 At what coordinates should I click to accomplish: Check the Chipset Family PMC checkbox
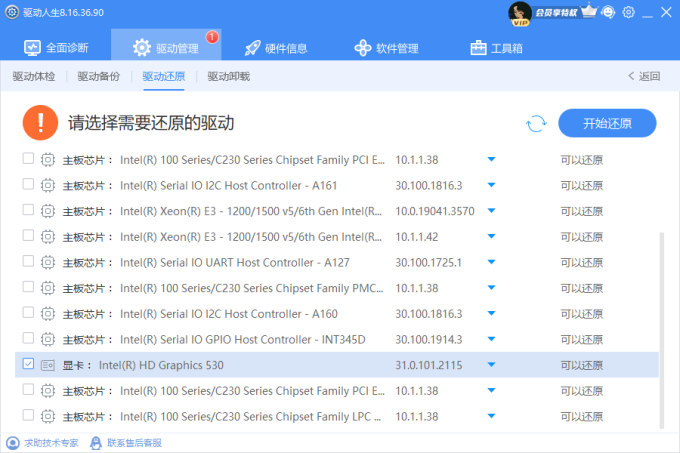(x=28, y=287)
